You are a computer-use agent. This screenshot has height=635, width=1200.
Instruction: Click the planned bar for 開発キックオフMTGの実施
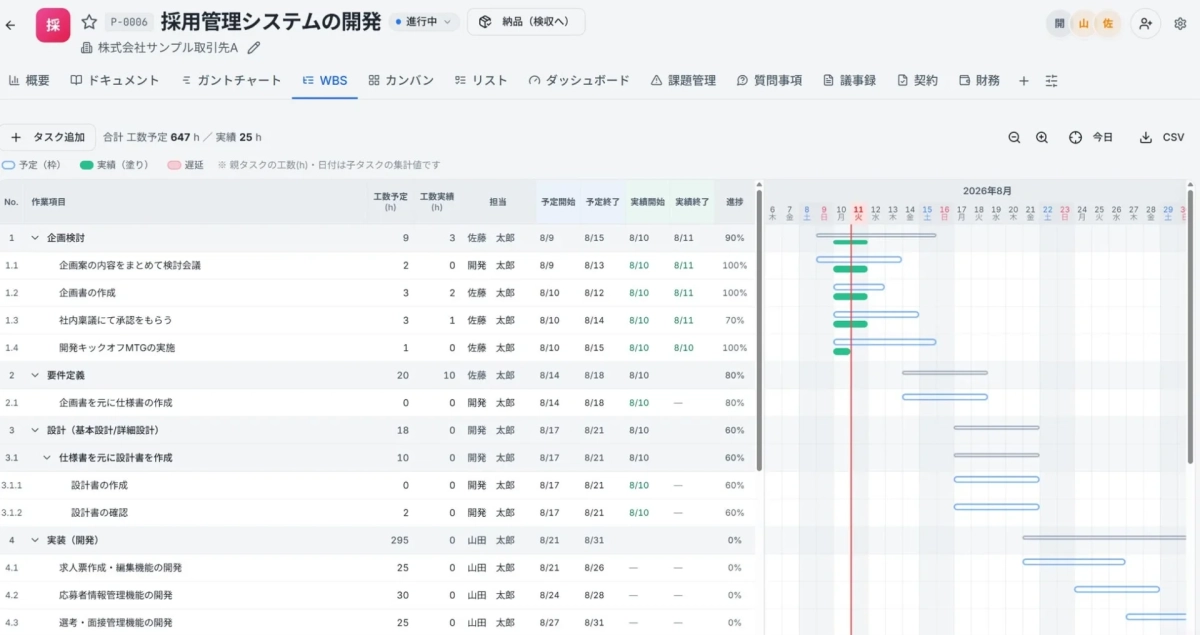tap(885, 342)
